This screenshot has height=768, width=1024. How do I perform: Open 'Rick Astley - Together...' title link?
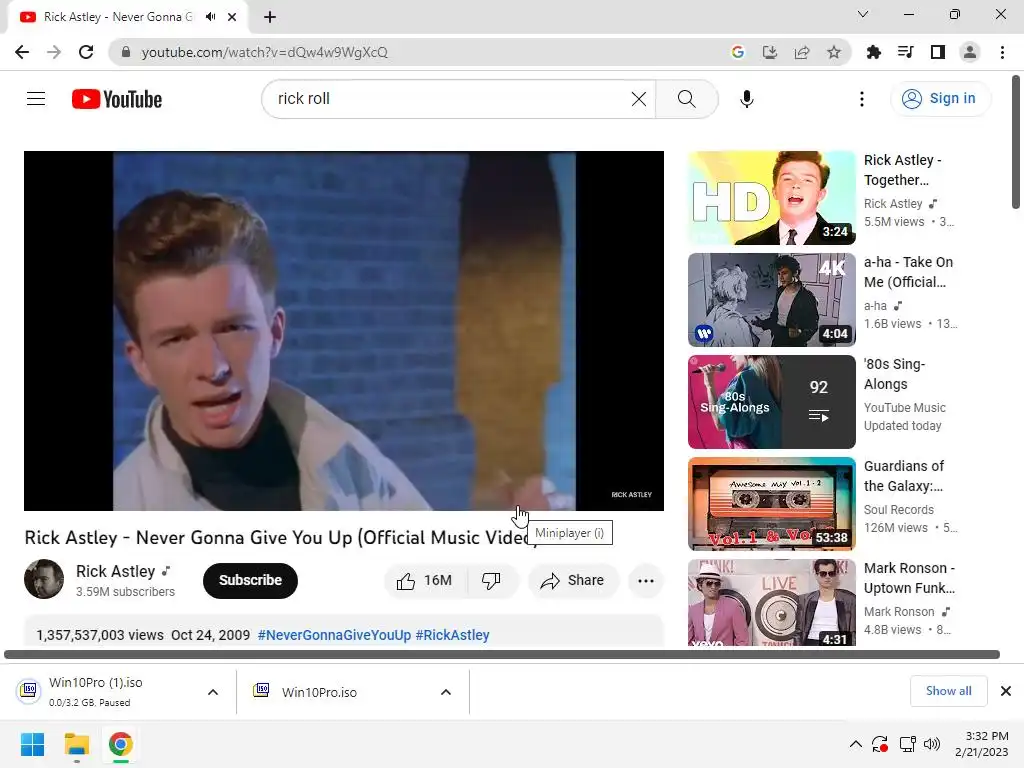click(903, 170)
